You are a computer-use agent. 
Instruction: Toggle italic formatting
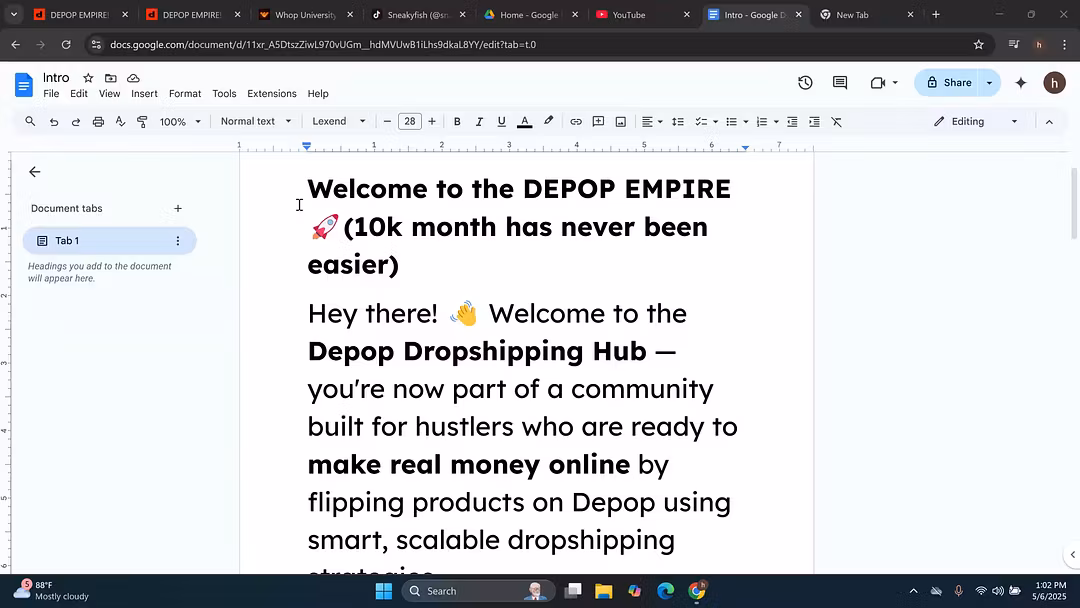479,122
